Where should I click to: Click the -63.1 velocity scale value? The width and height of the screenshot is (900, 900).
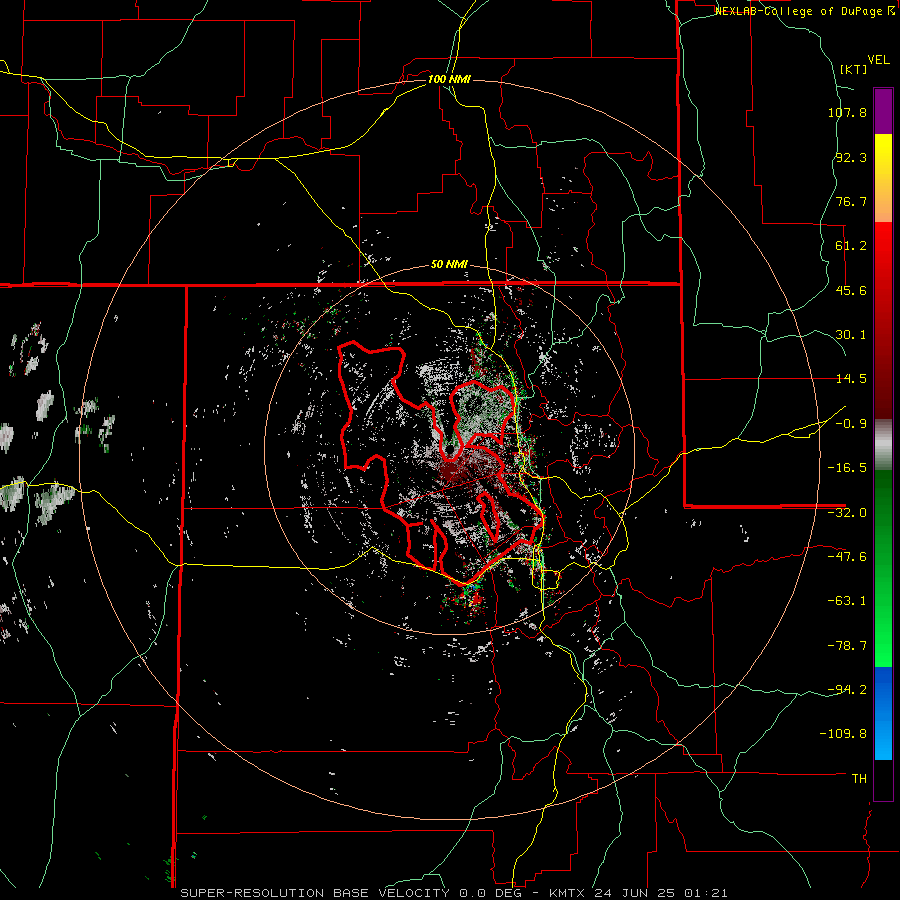[x=847, y=601]
